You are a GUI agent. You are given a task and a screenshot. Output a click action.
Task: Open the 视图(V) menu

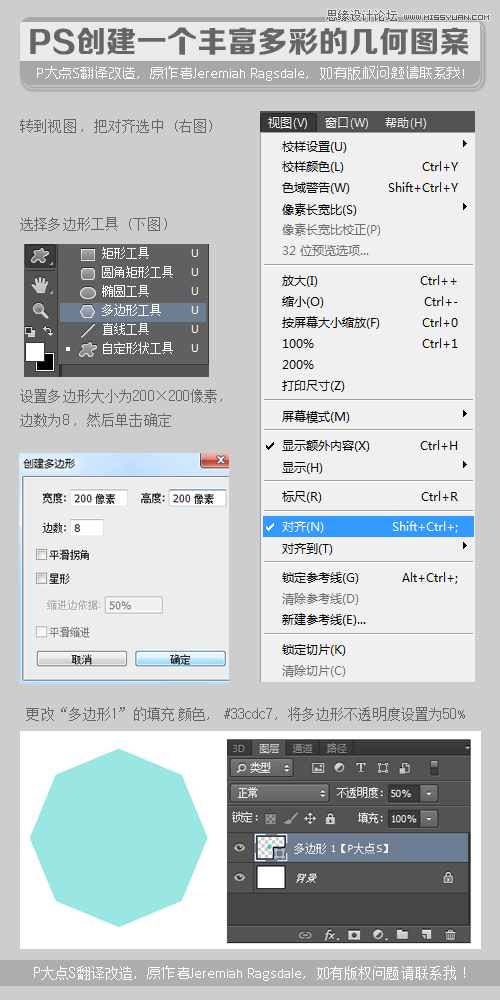click(x=287, y=122)
